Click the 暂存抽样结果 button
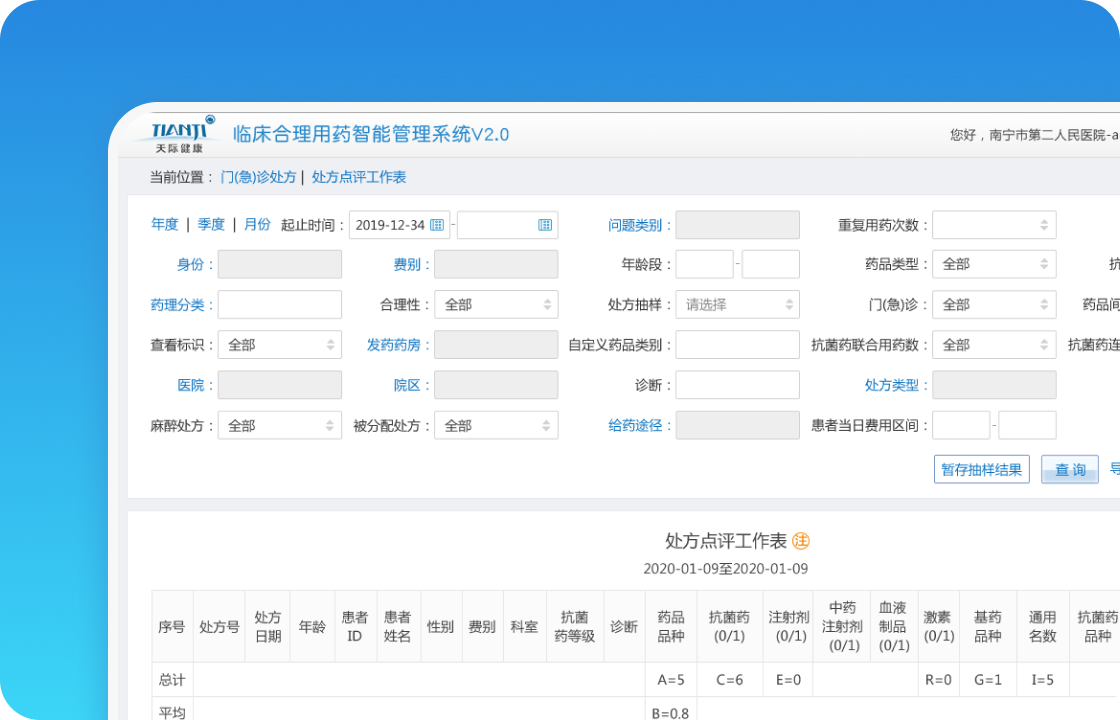Viewport: 1120px width, 720px height. (981, 469)
